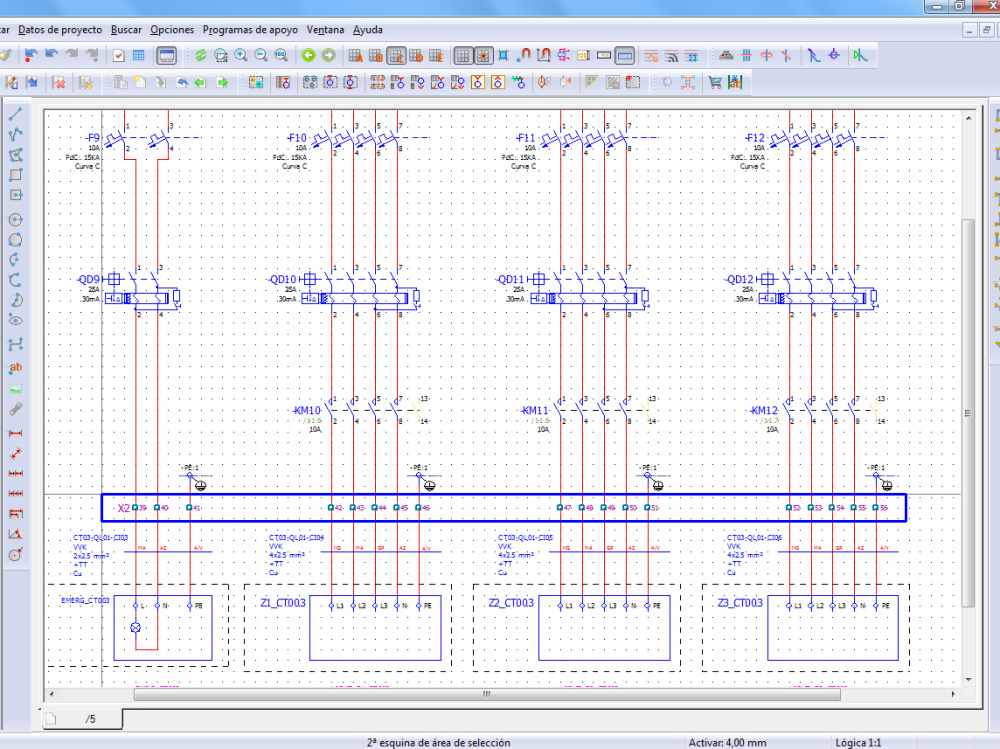Open the Programas de apoyo menu
This screenshot has width=1000, height=749.
coord(250,29)
